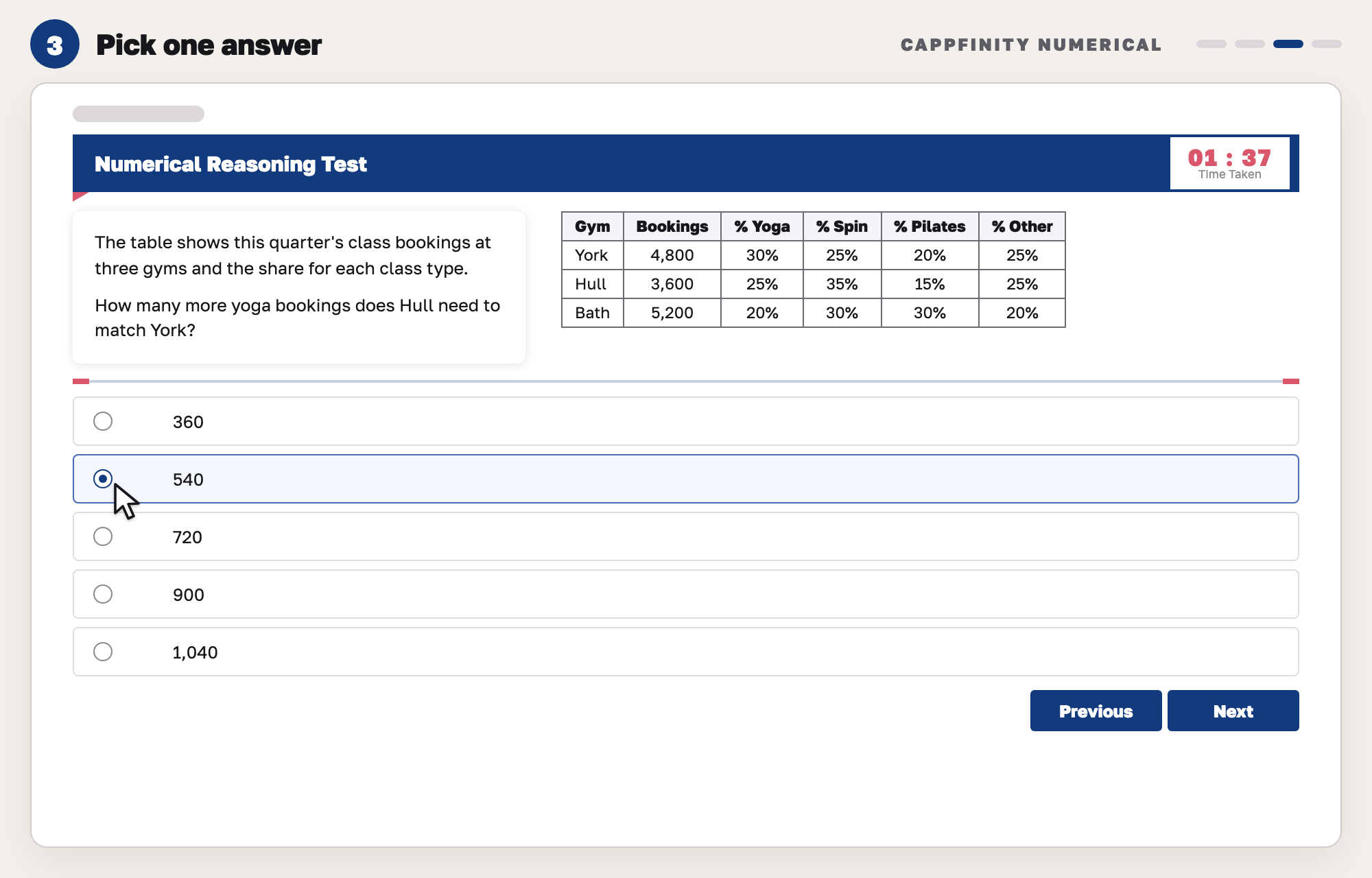Click the Gym column header
The height and width of the screenshot is (878, 1372).
click(x=593, y=226)
